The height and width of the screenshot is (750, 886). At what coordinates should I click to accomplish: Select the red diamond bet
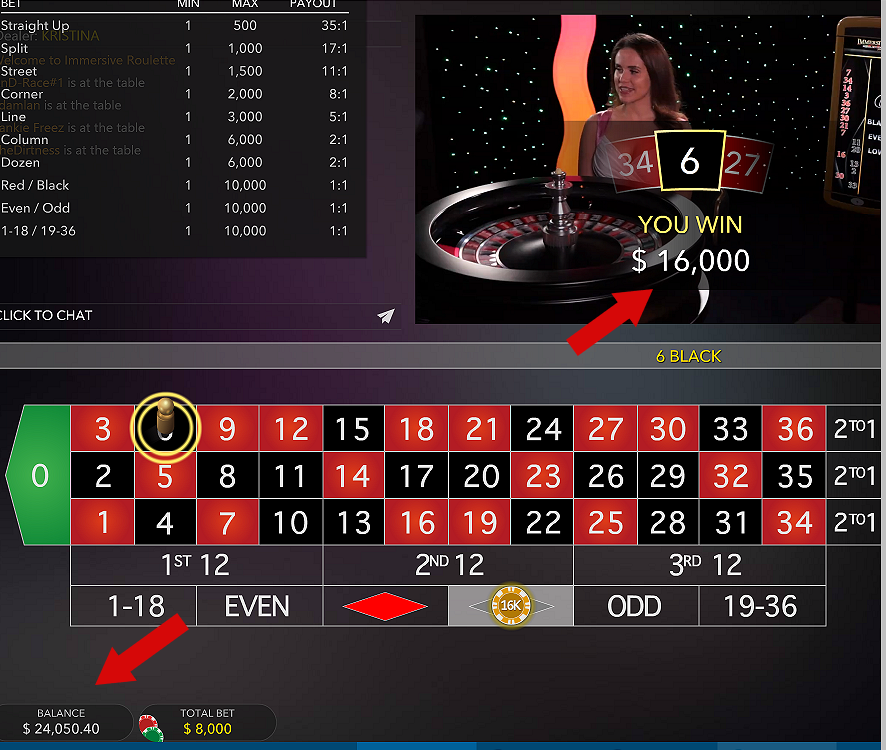click(385, 606)
